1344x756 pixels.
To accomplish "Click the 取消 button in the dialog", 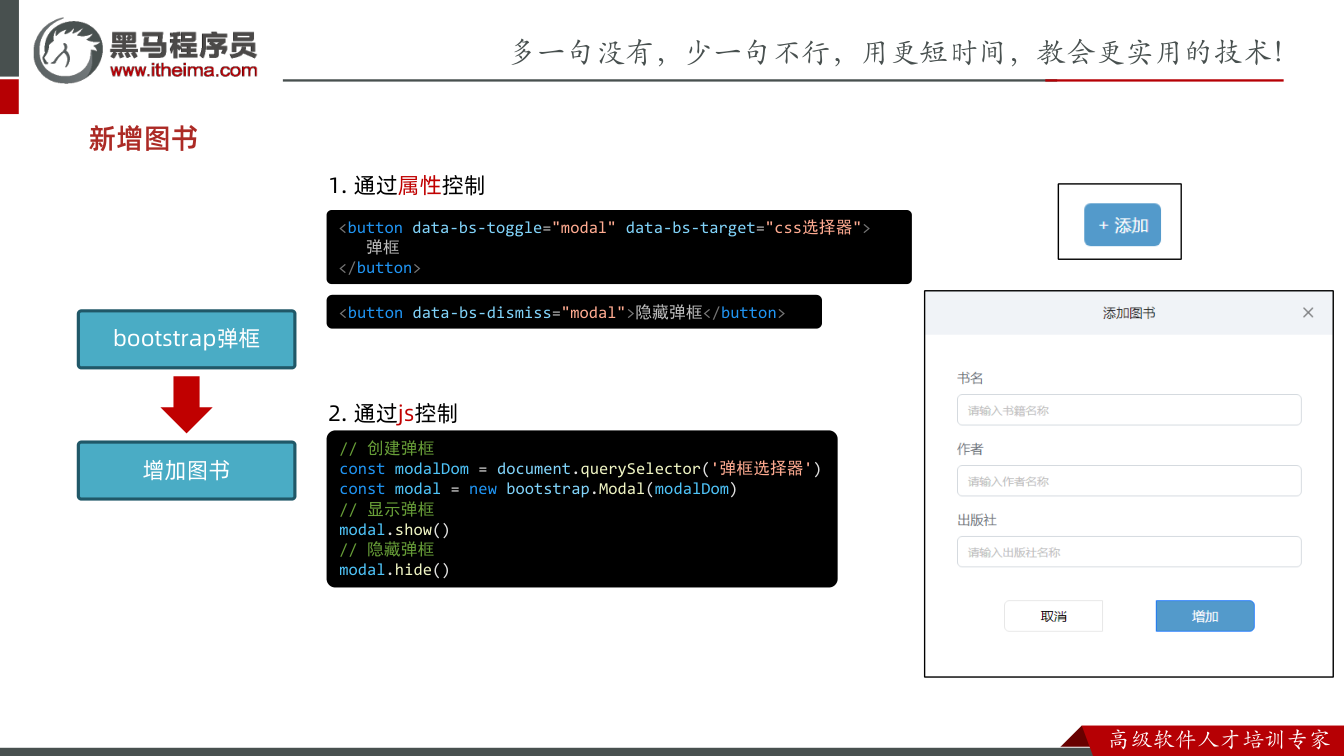I will (1053, 616).
